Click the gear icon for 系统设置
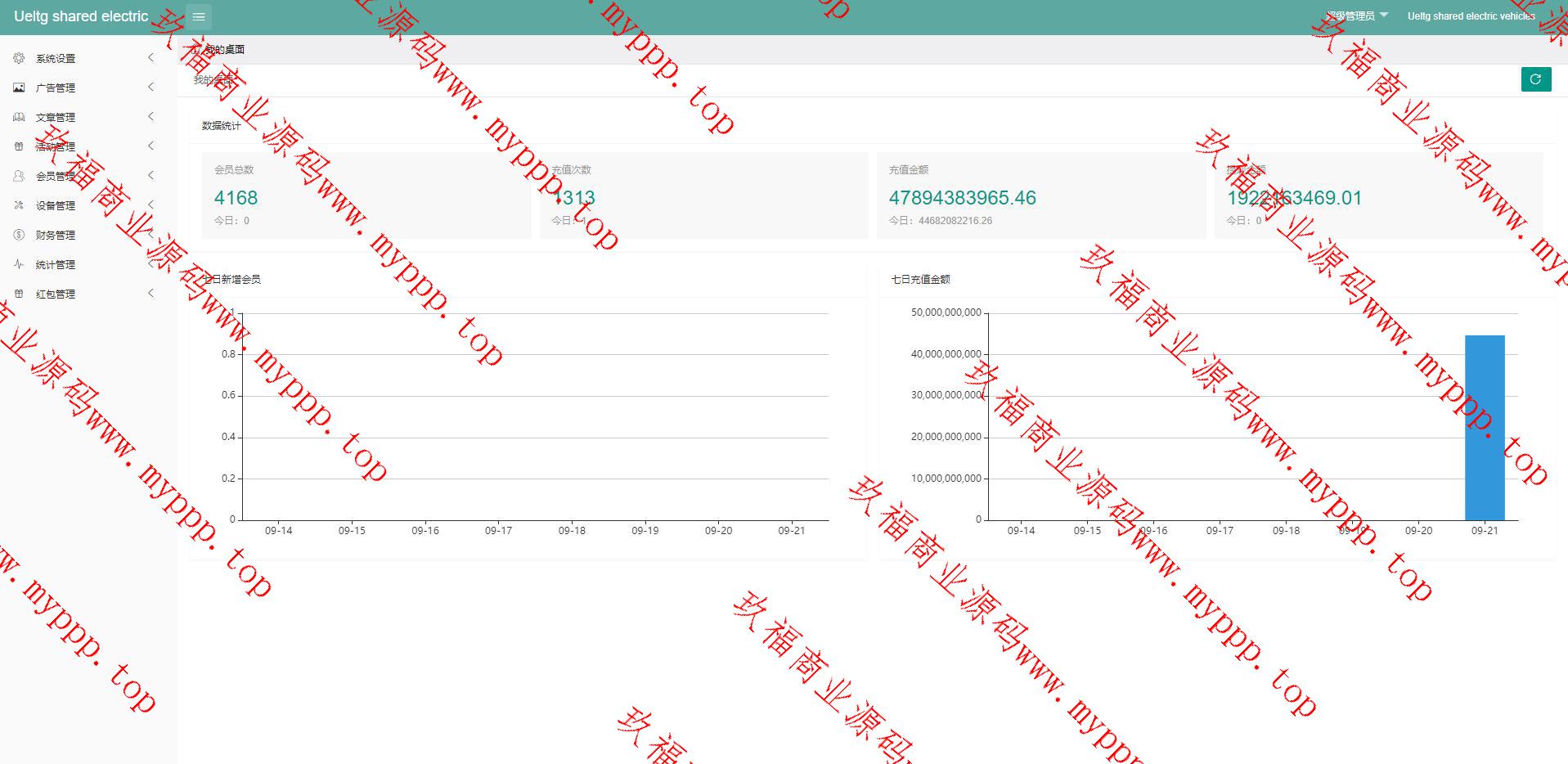This screenshot has height=764, width=1568. pos(19,58)
